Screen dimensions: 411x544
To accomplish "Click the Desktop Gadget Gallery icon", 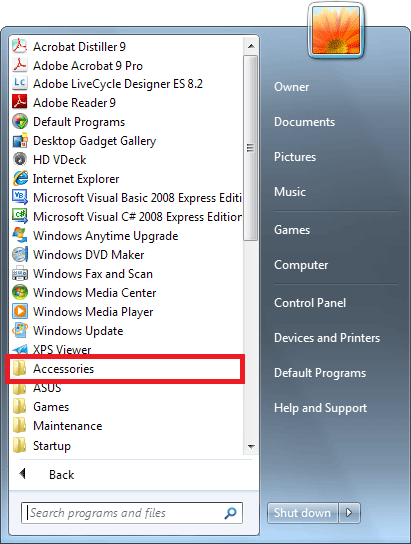I will (20, 141).
